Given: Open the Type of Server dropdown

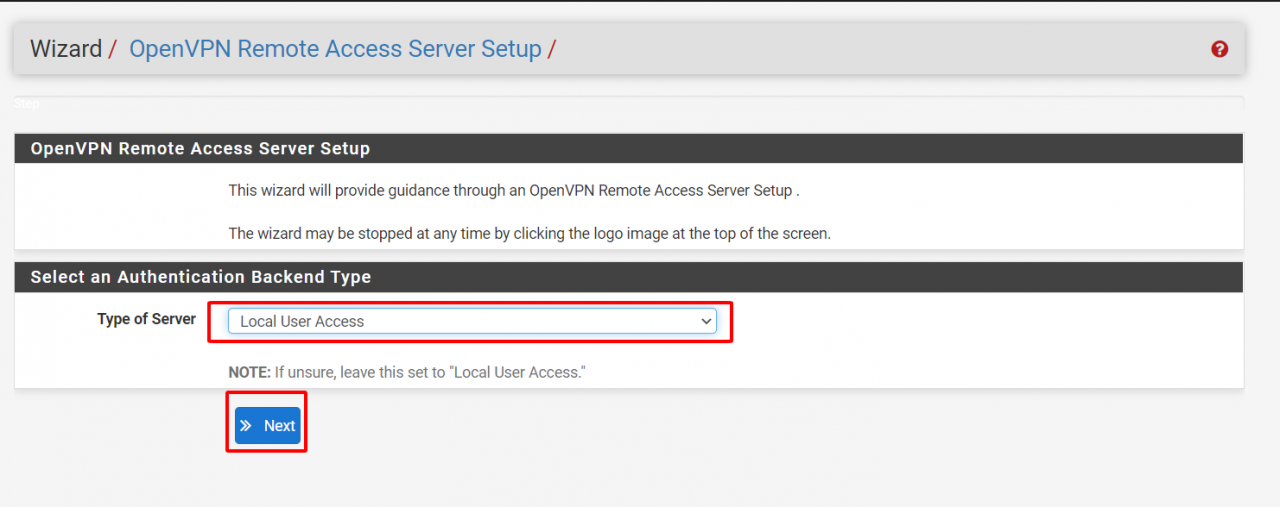Looking at the screenshot, I should (470, 321).
